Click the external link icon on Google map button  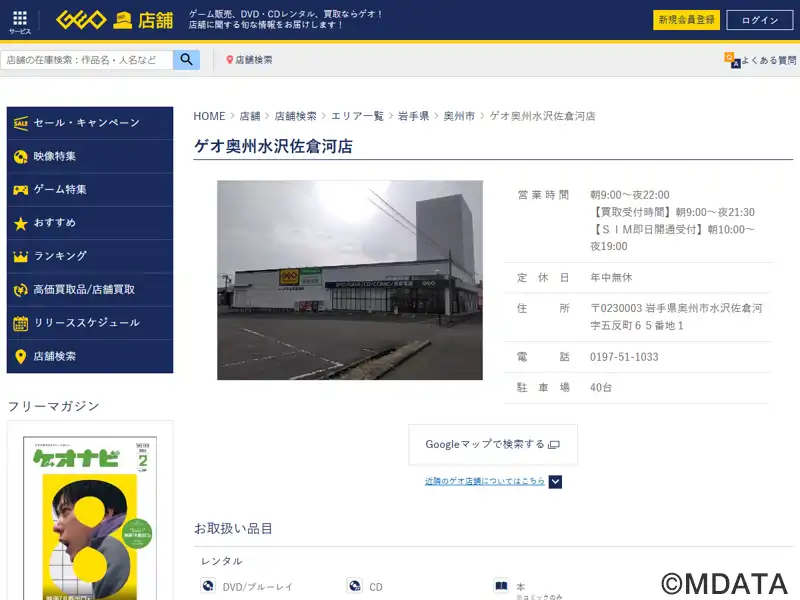tap(554, 445)
